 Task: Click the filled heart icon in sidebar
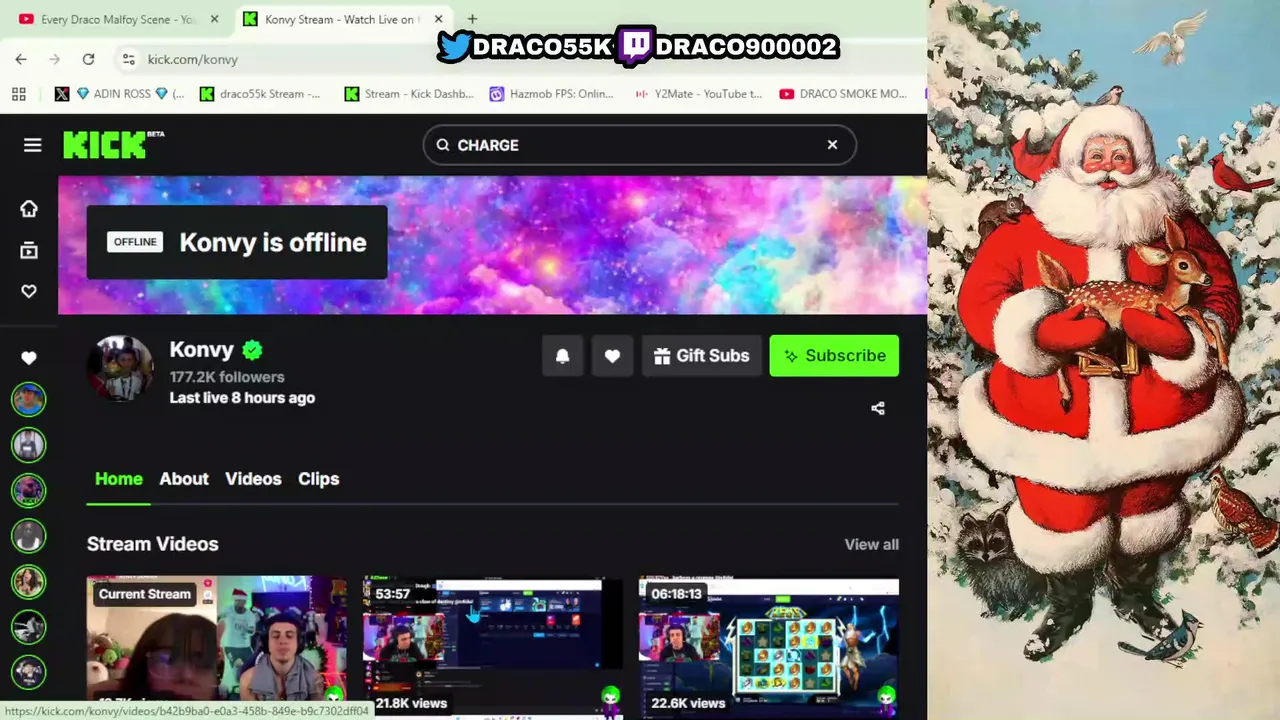[x=29, y=358]
